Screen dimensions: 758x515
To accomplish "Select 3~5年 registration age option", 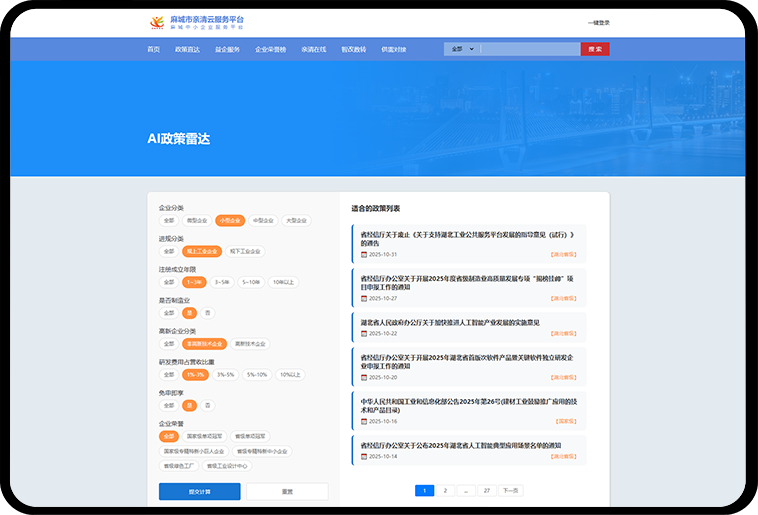I will (x=222, y=282).
